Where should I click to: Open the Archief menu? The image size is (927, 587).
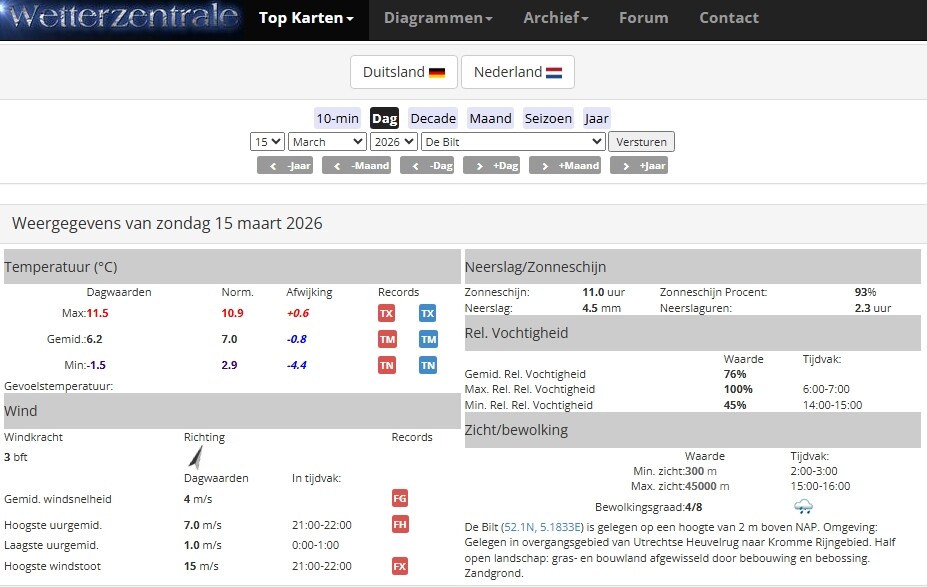pyautogui.click(x=555, y=18)
